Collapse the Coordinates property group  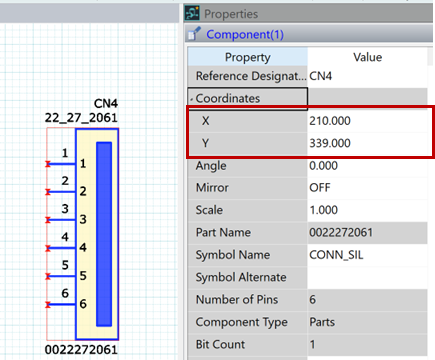click(192, 100)
